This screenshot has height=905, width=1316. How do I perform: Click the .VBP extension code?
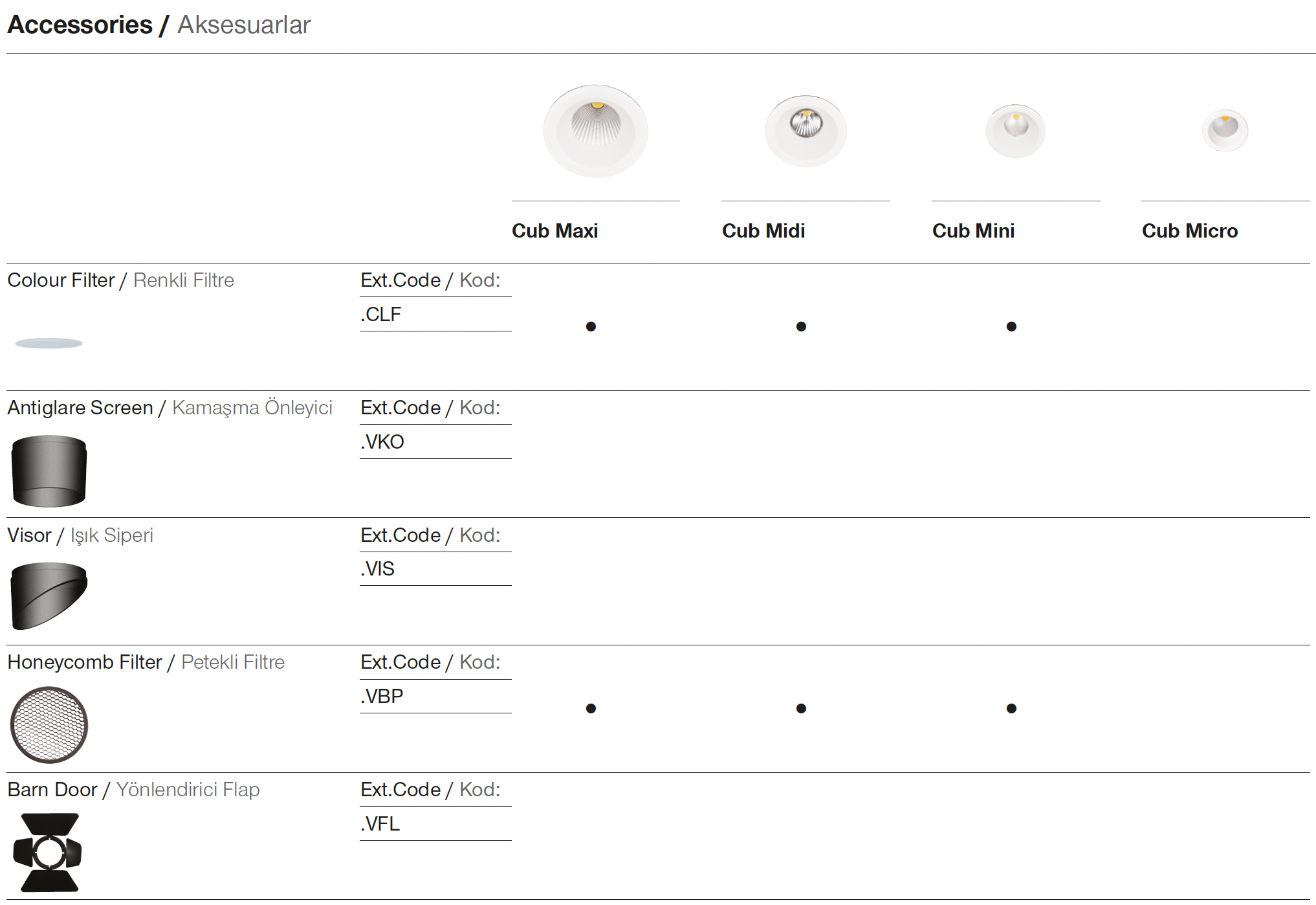coord(382,697)
